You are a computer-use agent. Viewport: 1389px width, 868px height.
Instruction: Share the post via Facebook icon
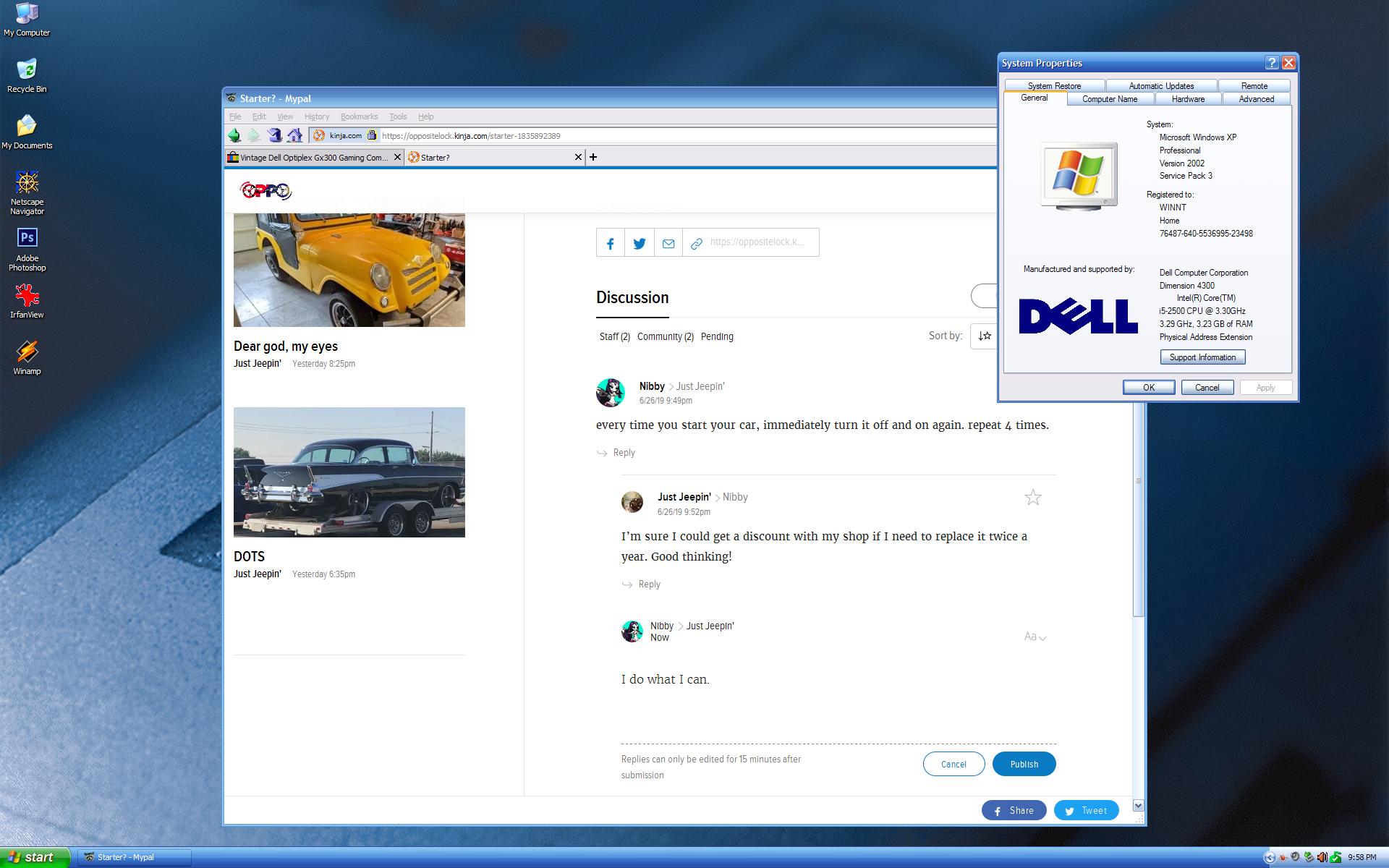point(611,243)
